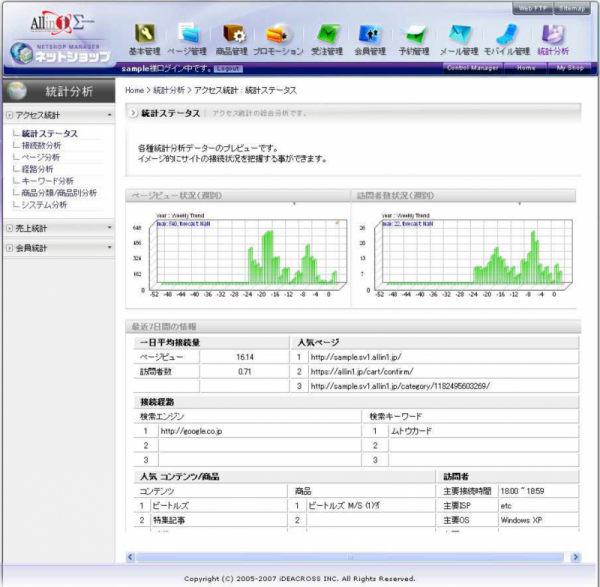The image size is (600, 587).
Task: Select 経路分析 in the sidebar
Action: [37, 169]
